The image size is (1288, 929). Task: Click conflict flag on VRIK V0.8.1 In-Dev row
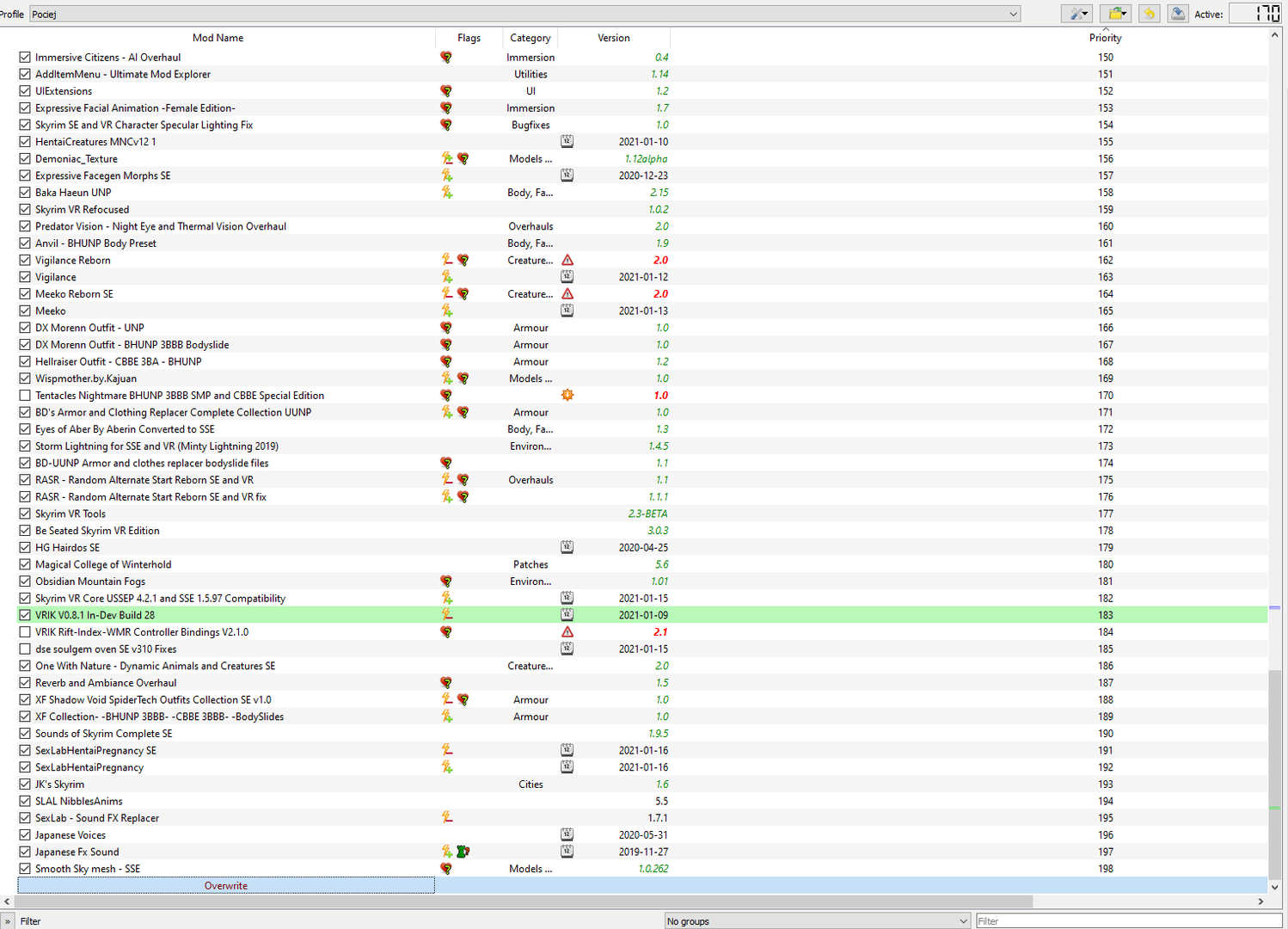[447, 615]
